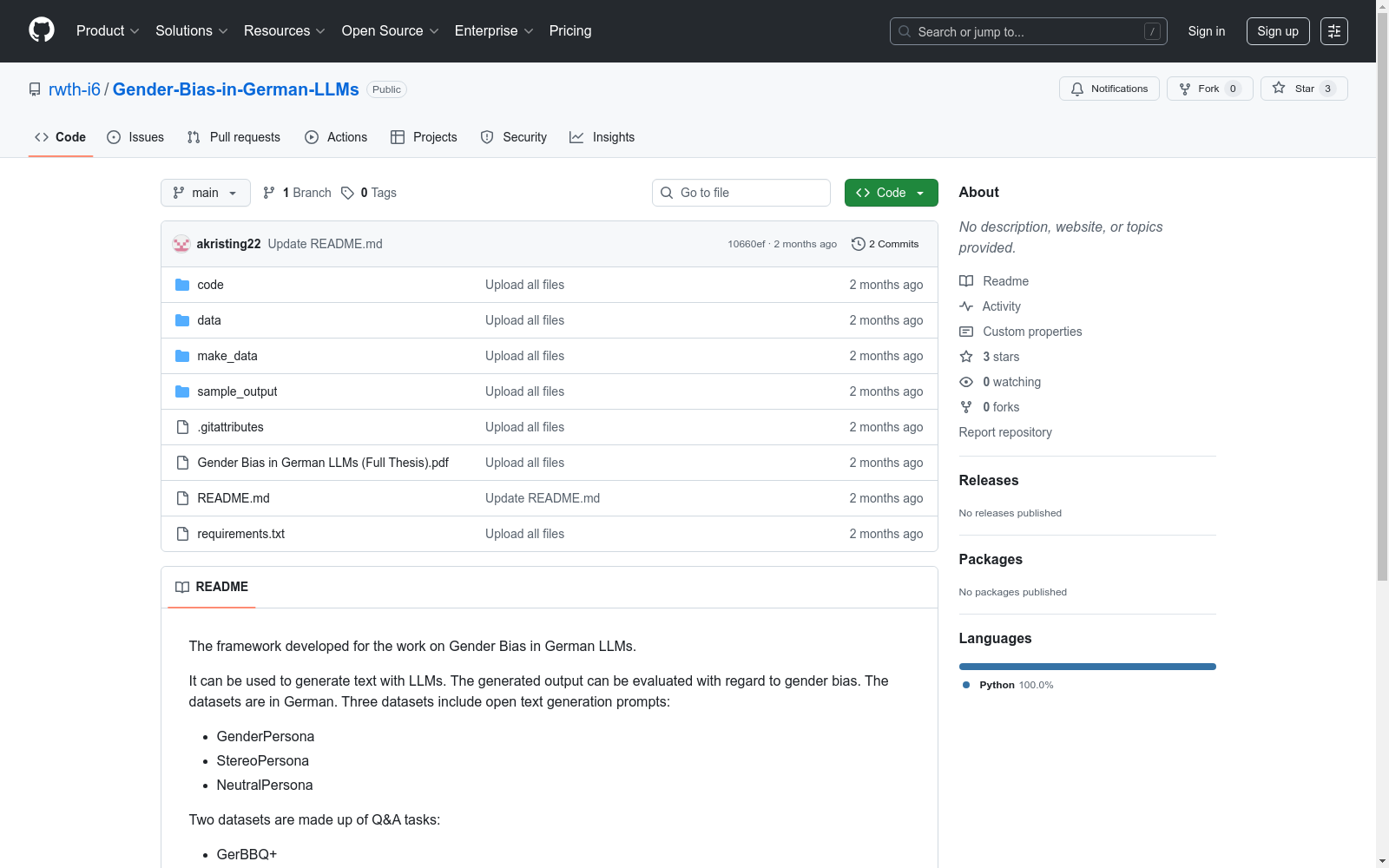
Task: Click the star icon to star repository
Action: point(1279,88)
